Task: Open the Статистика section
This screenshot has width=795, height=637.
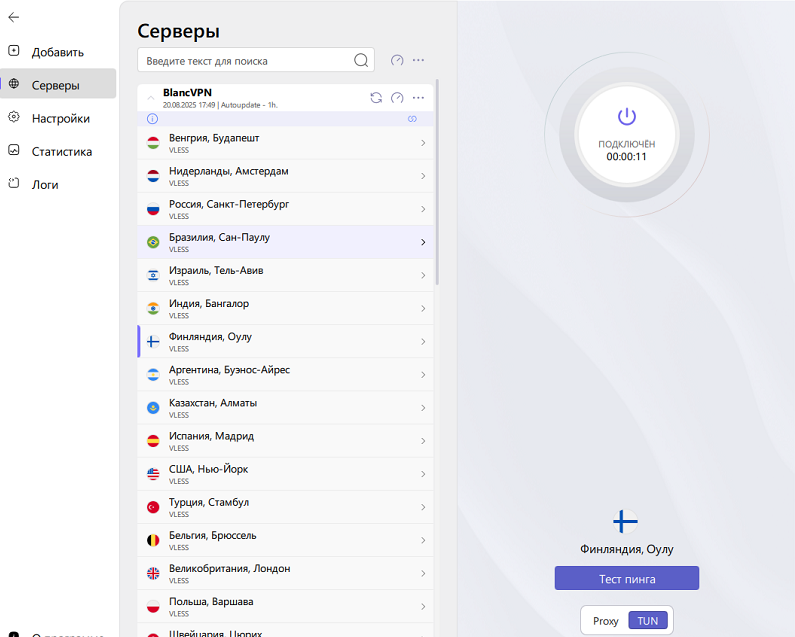Action: click(x=61, y=151)
